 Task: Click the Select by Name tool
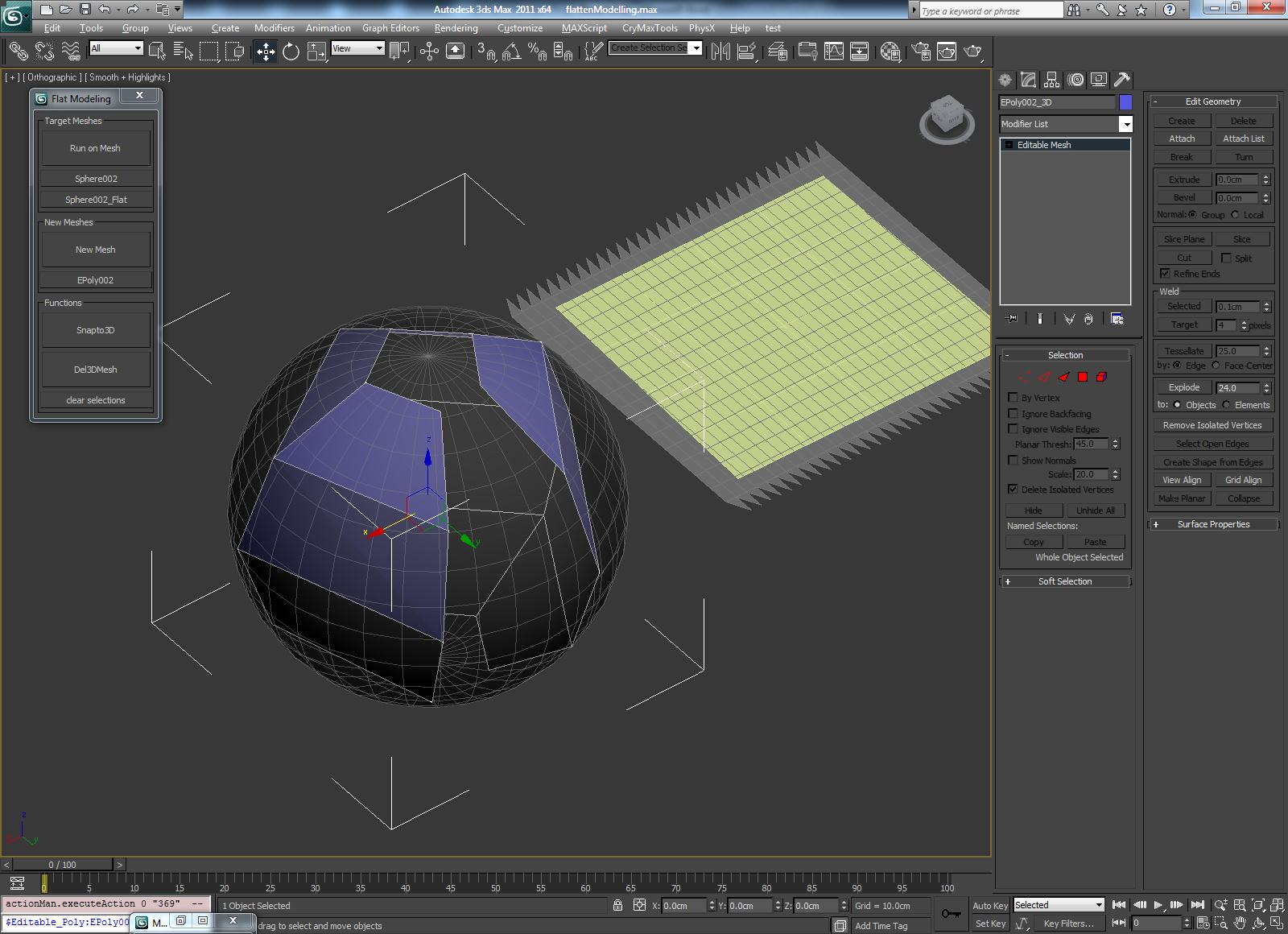[x=183, y=52]
